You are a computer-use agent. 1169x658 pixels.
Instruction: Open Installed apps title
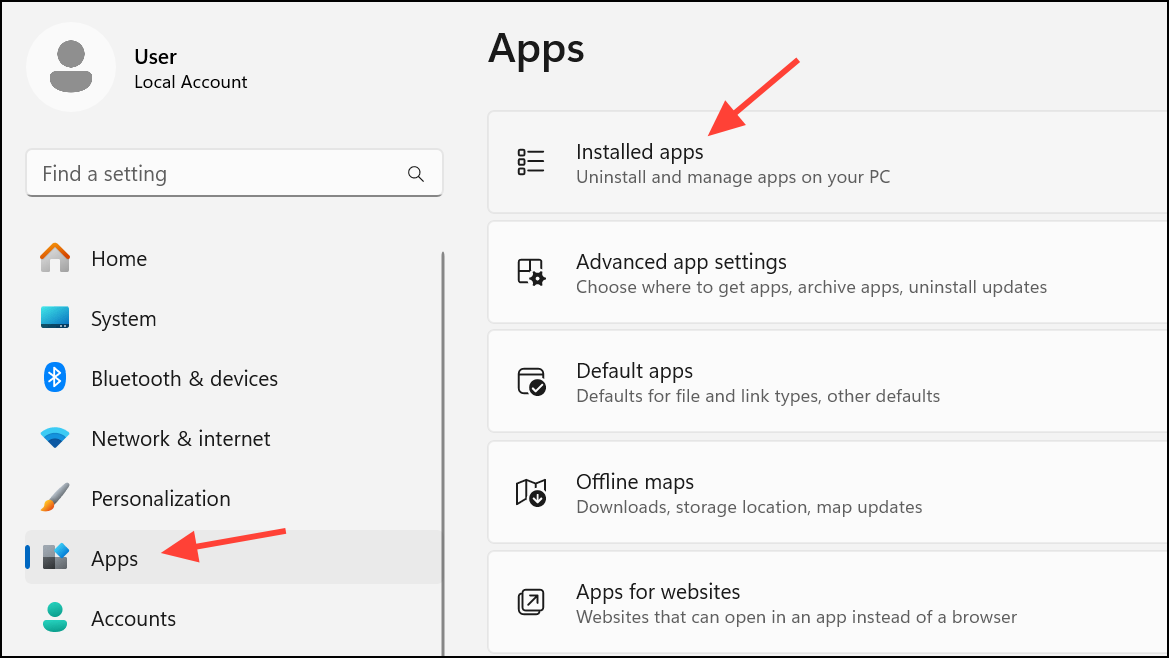click(640, 152)
